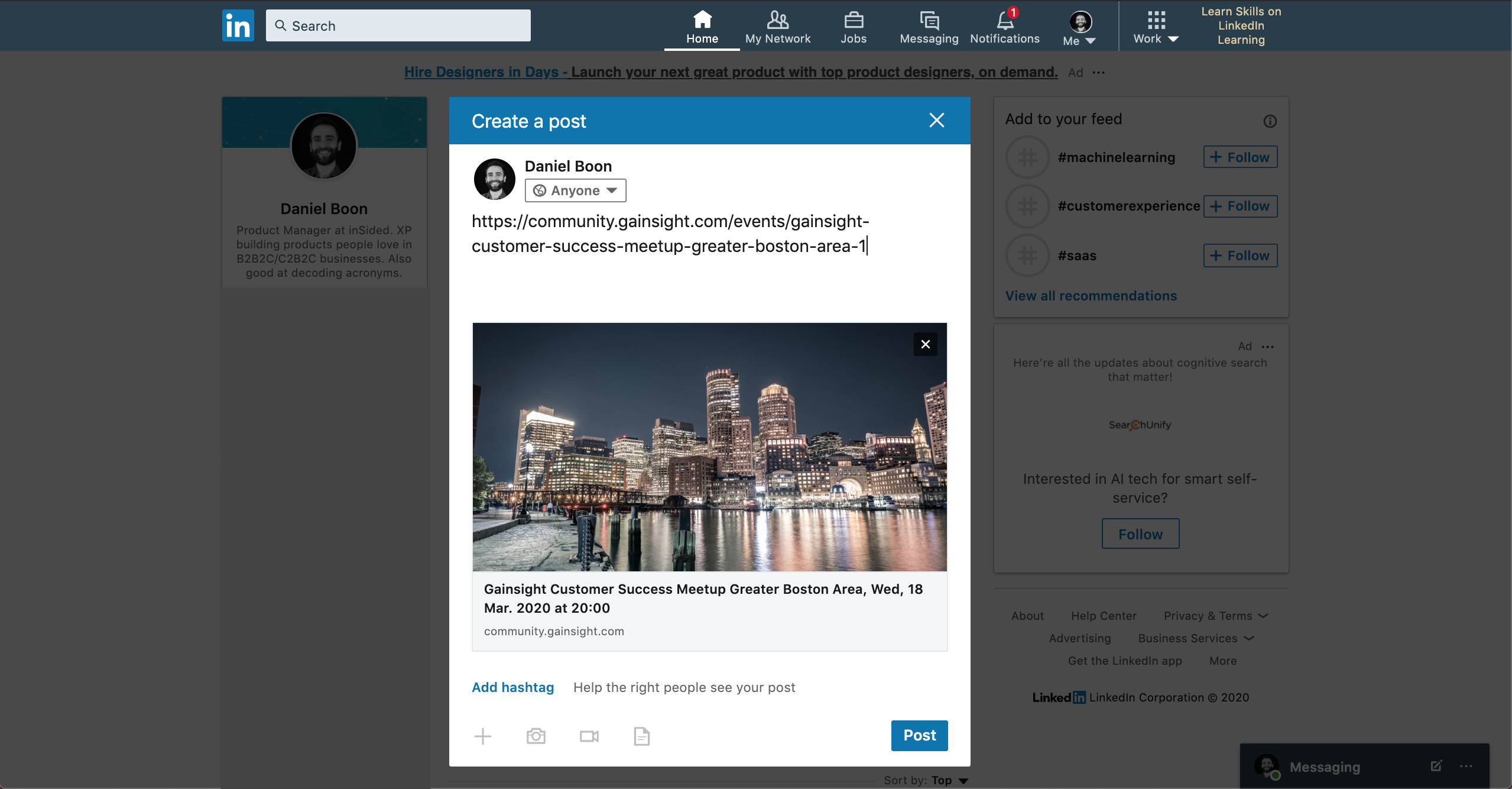This screenshot has width=1512, height=789.
Task: Compose a new message from the chat bar icon
Action: [1436, 766]
